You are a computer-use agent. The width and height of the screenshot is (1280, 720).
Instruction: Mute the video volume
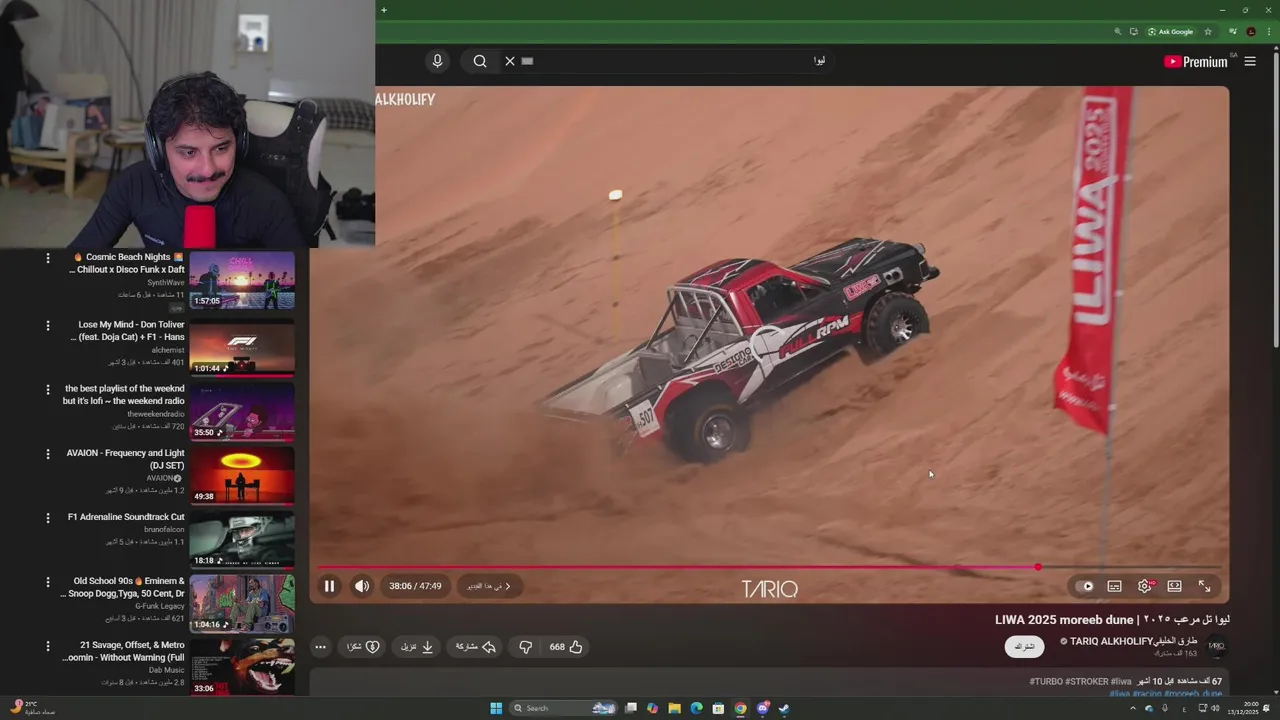coord(362,586)
